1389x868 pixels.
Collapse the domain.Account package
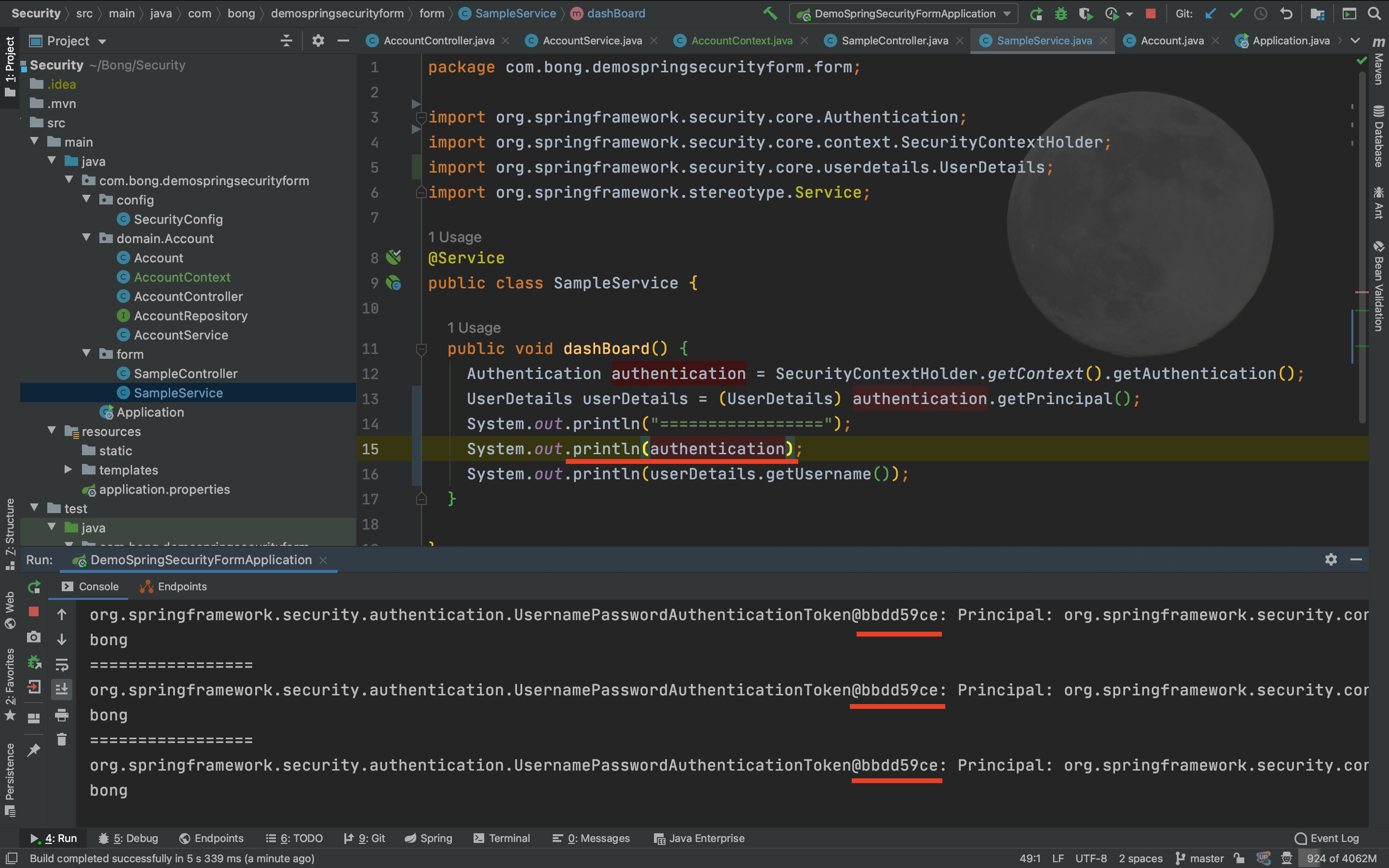tap(86, 238)
